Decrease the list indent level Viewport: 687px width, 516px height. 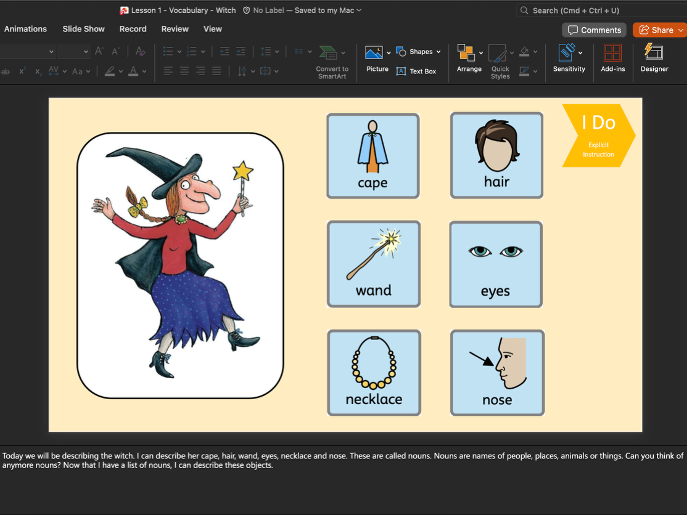tap(224, 52)
